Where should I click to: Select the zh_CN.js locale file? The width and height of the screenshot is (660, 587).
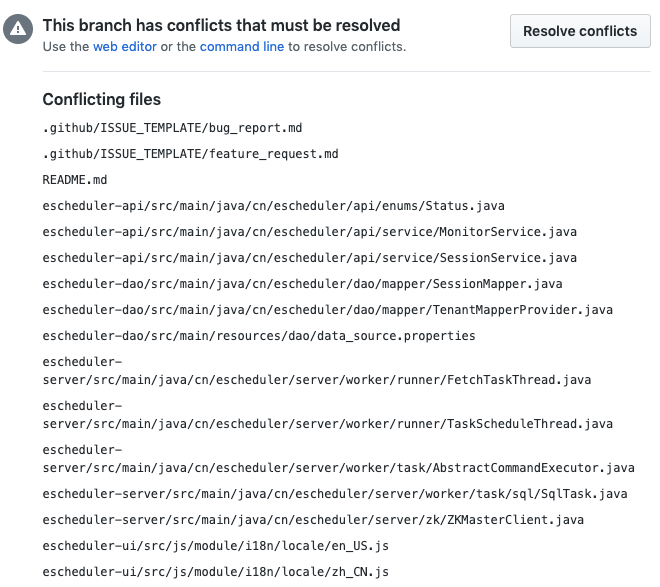216,572
